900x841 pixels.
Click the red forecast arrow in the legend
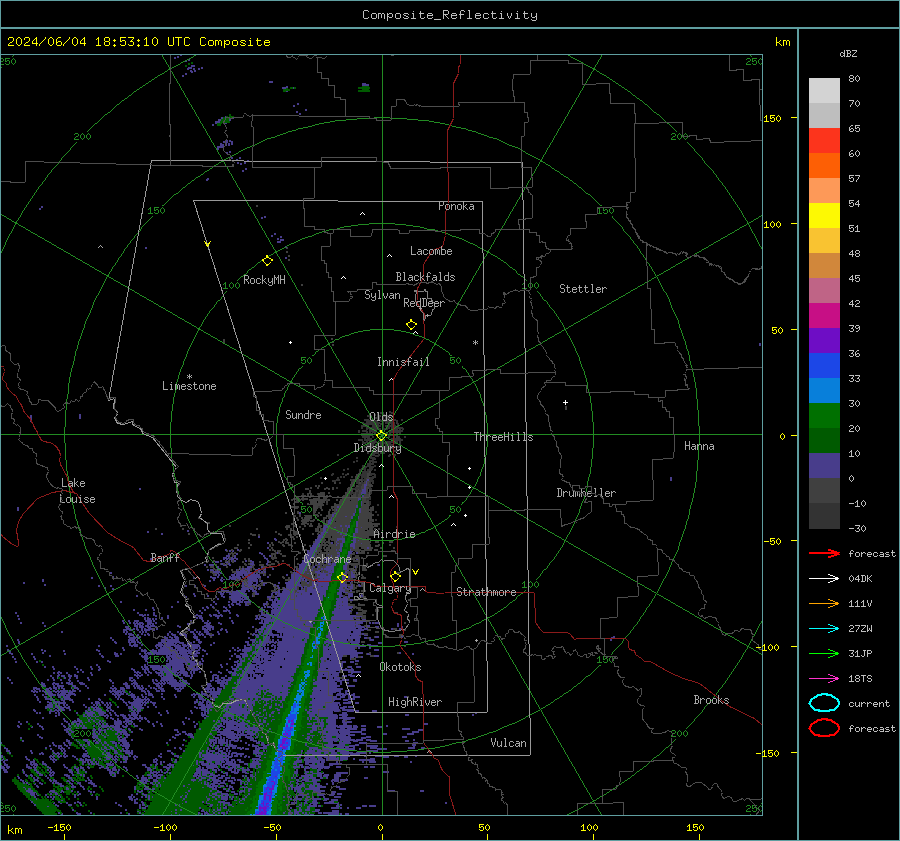(824, 553)
